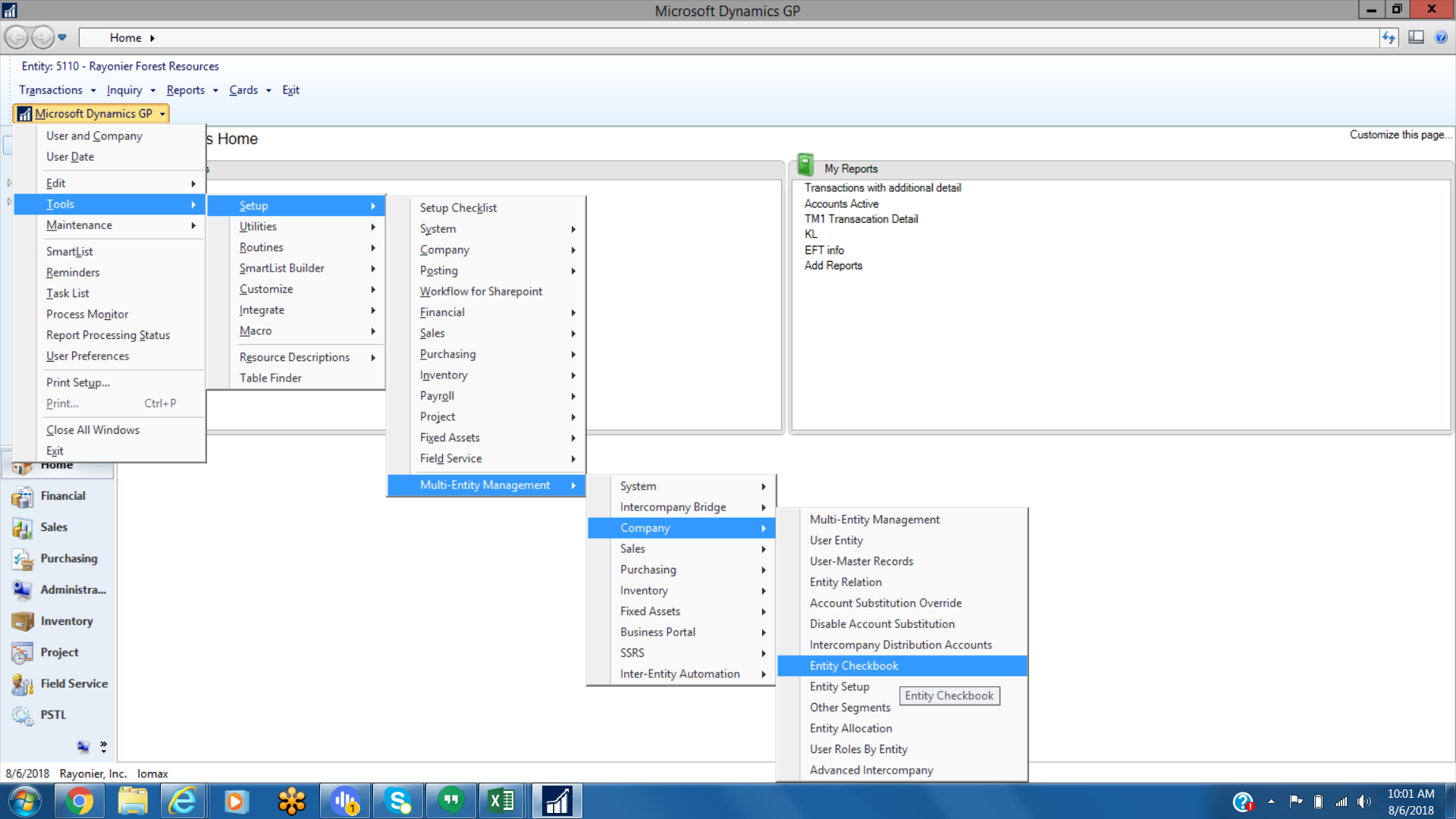This screenshot has height=819, width=1456.
Task: Open Google Chrome from the taskbar
Action: click(x=79, y=801)
